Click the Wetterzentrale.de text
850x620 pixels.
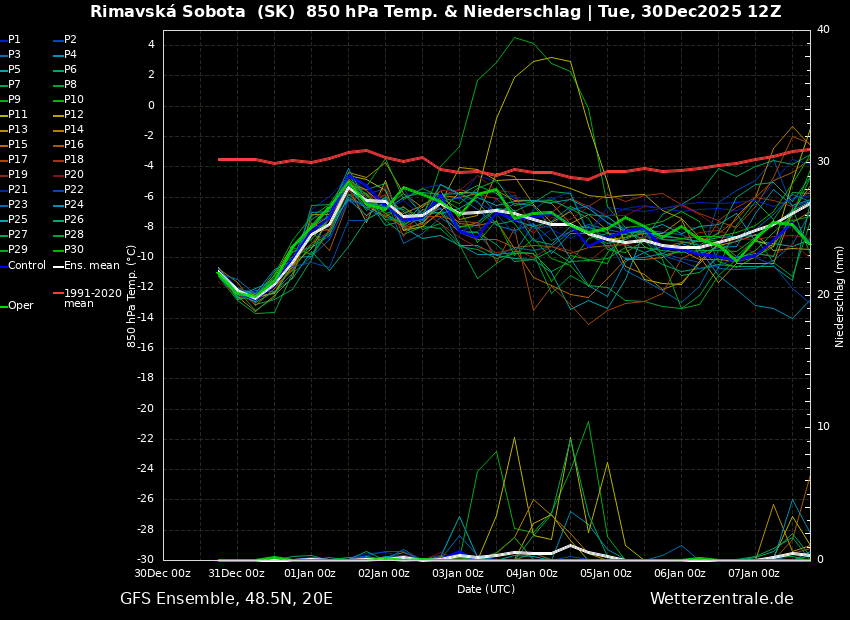[x=721, y=599]
